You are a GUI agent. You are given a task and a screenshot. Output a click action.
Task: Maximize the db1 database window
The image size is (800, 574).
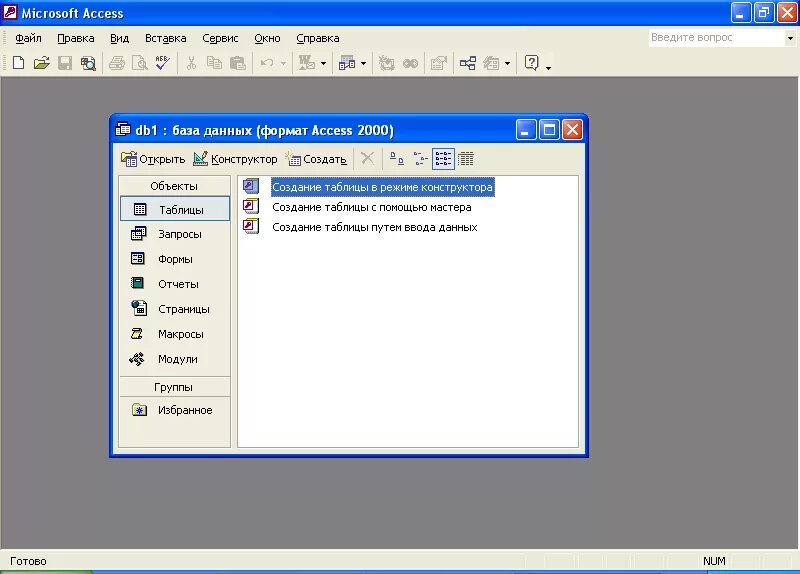point(549,130)
